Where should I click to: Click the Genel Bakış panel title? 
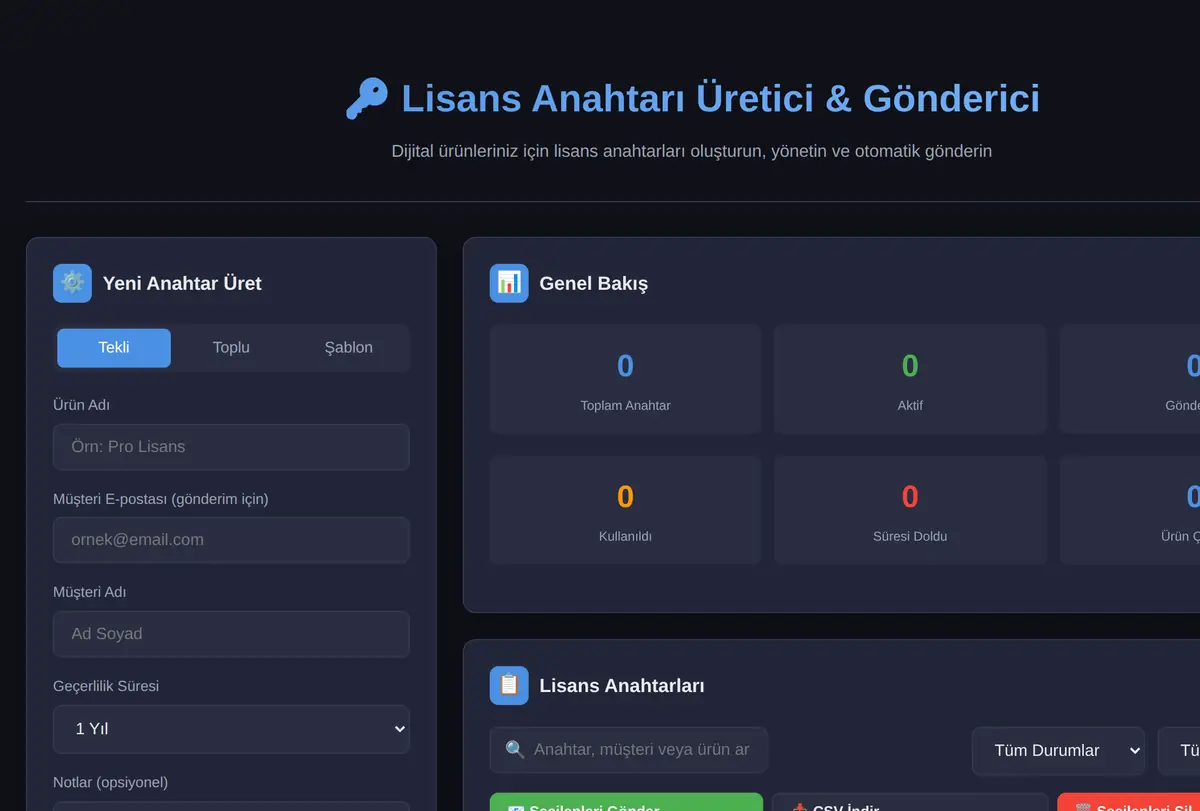[x=593, y=284]
